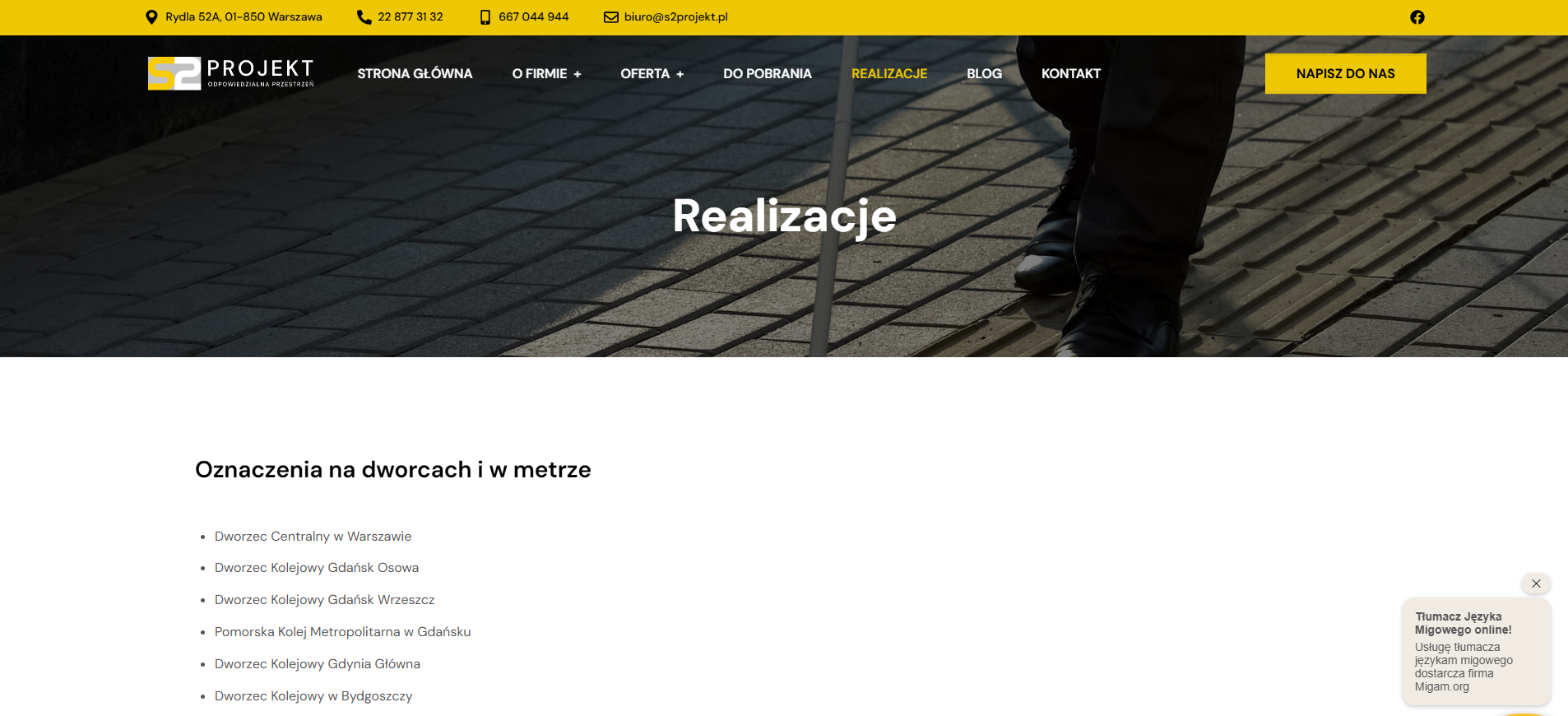Open the Strona Główna menu item
Screen dimensions: 1568x716
(x=415, y=74)
